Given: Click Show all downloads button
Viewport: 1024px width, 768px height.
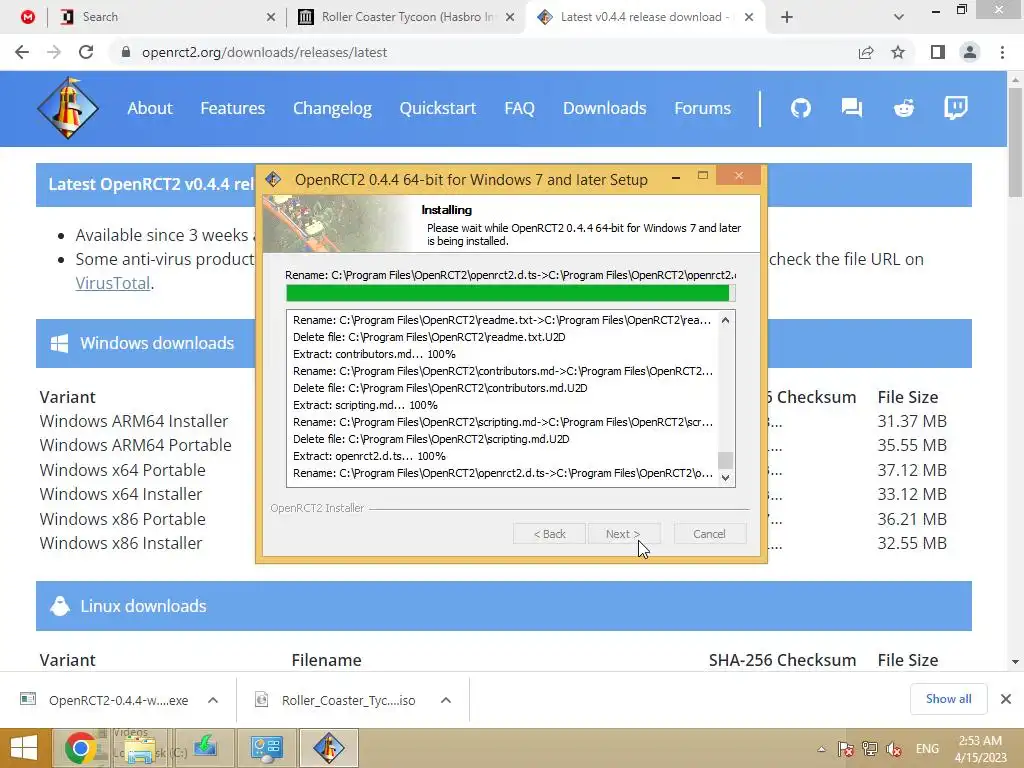Looking at the screenshot, I should click(948, 699).
